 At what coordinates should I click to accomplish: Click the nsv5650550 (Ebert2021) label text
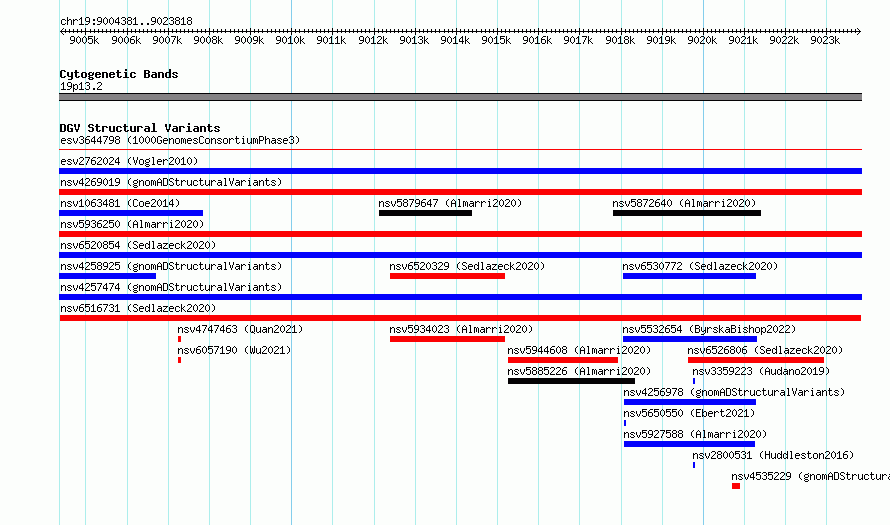coord(689,413)
